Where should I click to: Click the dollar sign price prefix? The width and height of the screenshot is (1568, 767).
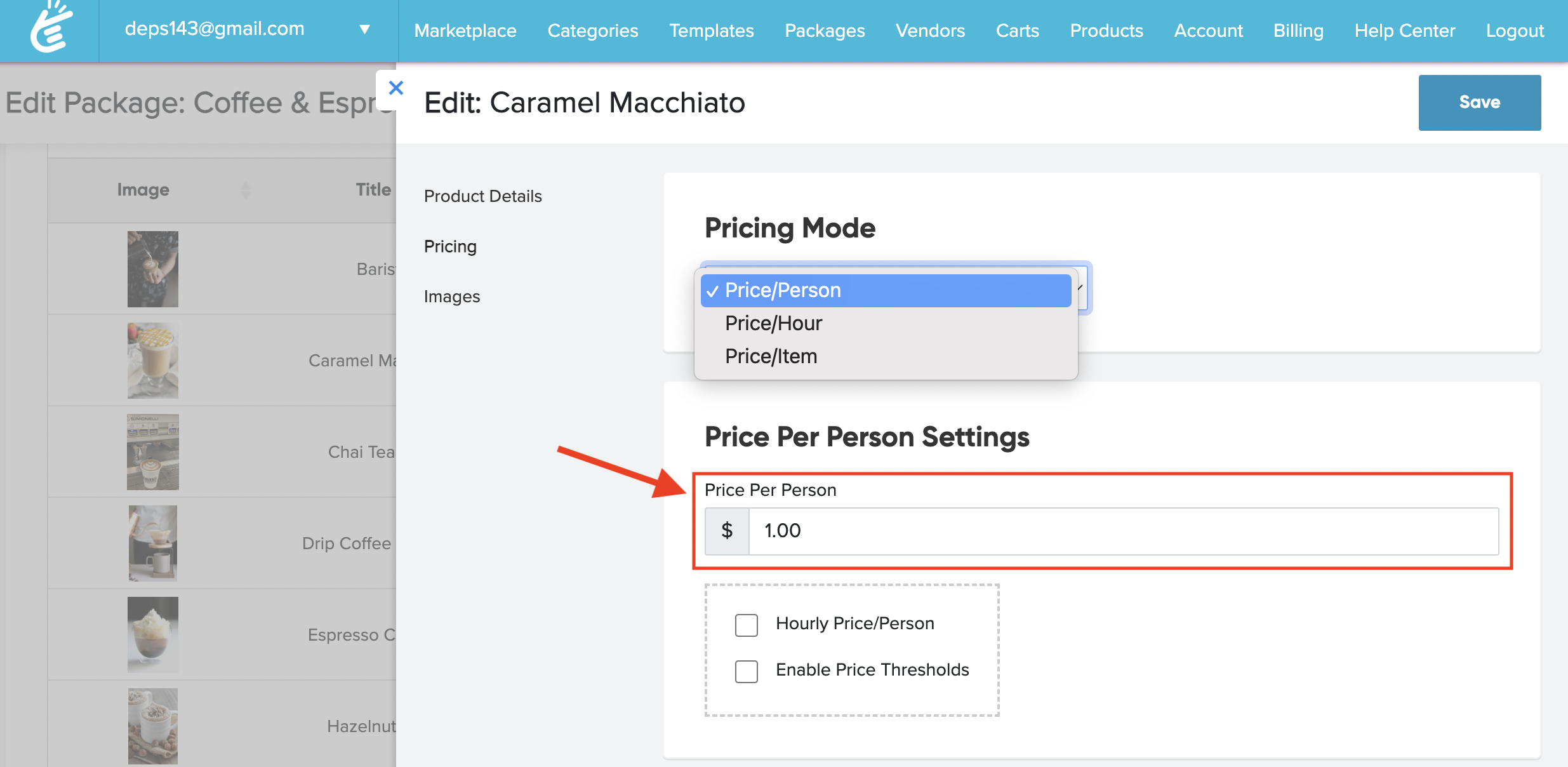point(727,531)
